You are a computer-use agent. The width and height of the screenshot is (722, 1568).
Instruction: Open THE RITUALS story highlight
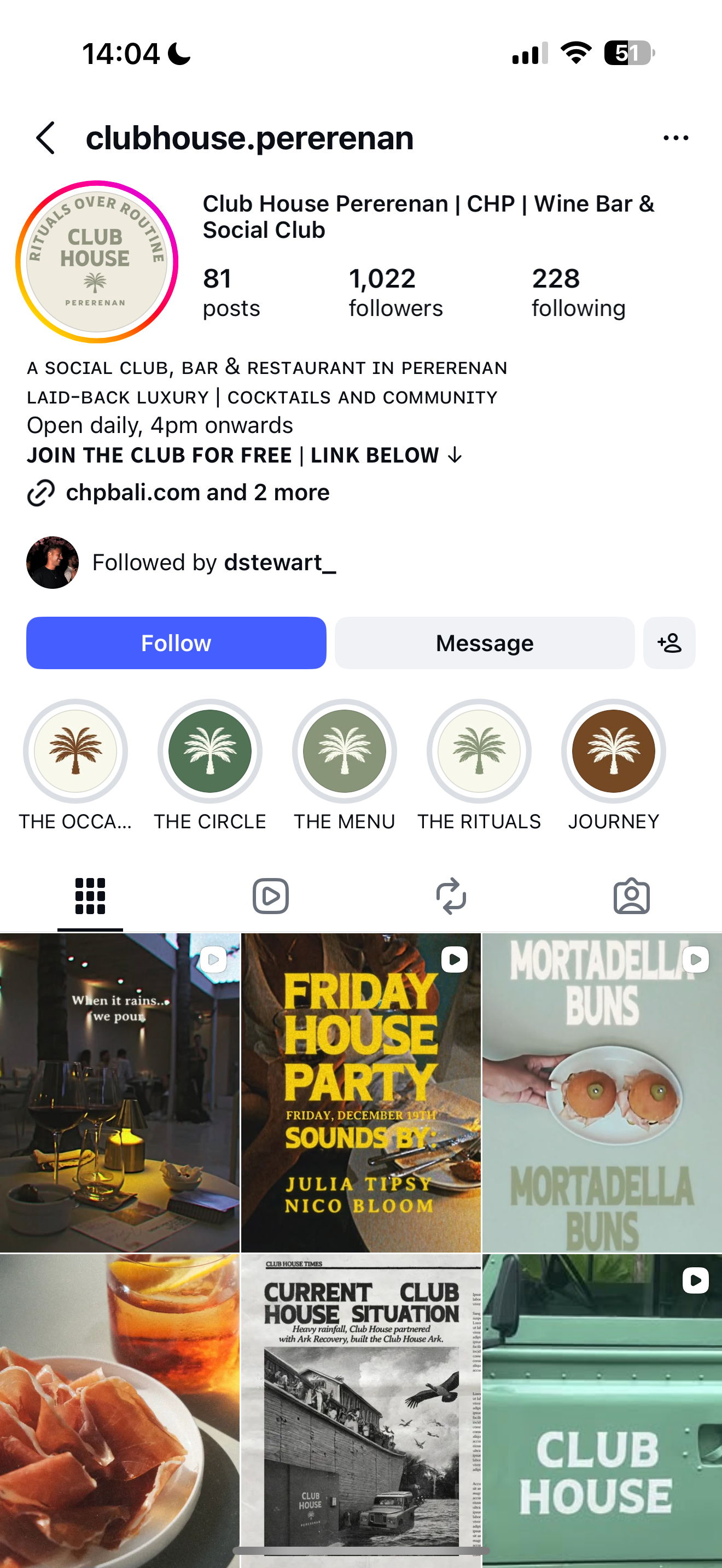(x=479, y=751)
